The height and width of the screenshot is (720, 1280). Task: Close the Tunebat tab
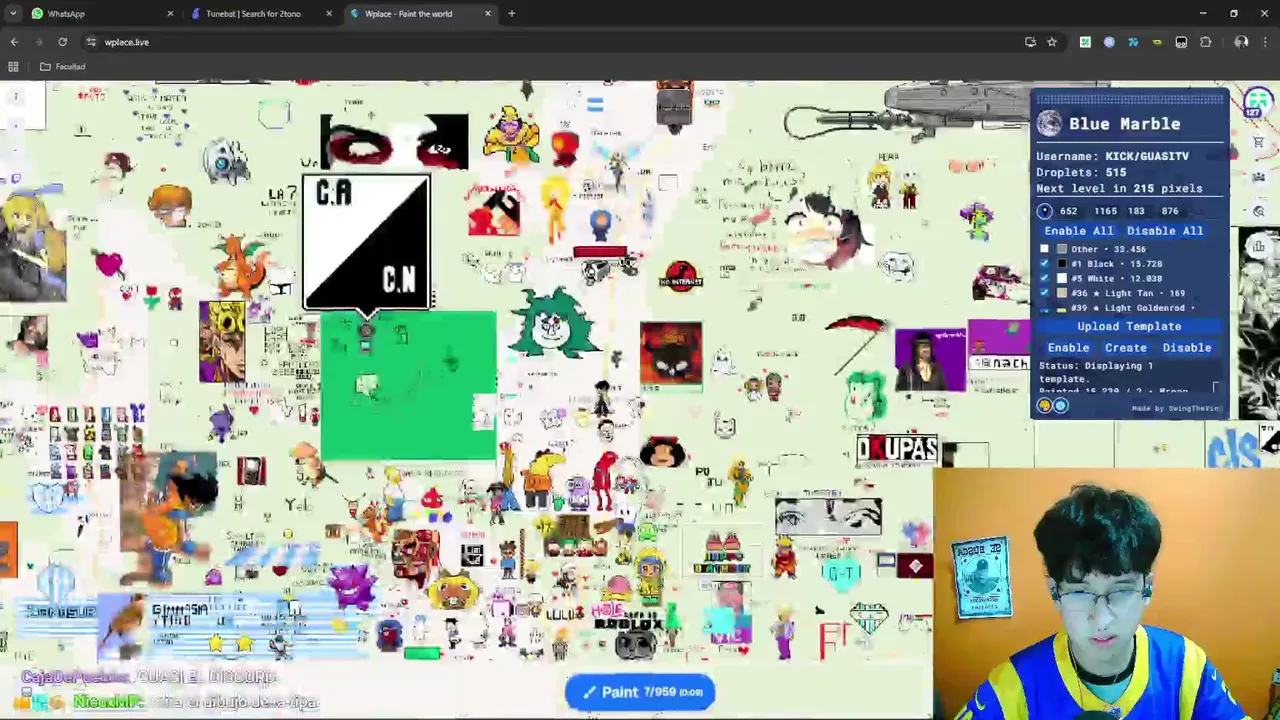[329, 14]
